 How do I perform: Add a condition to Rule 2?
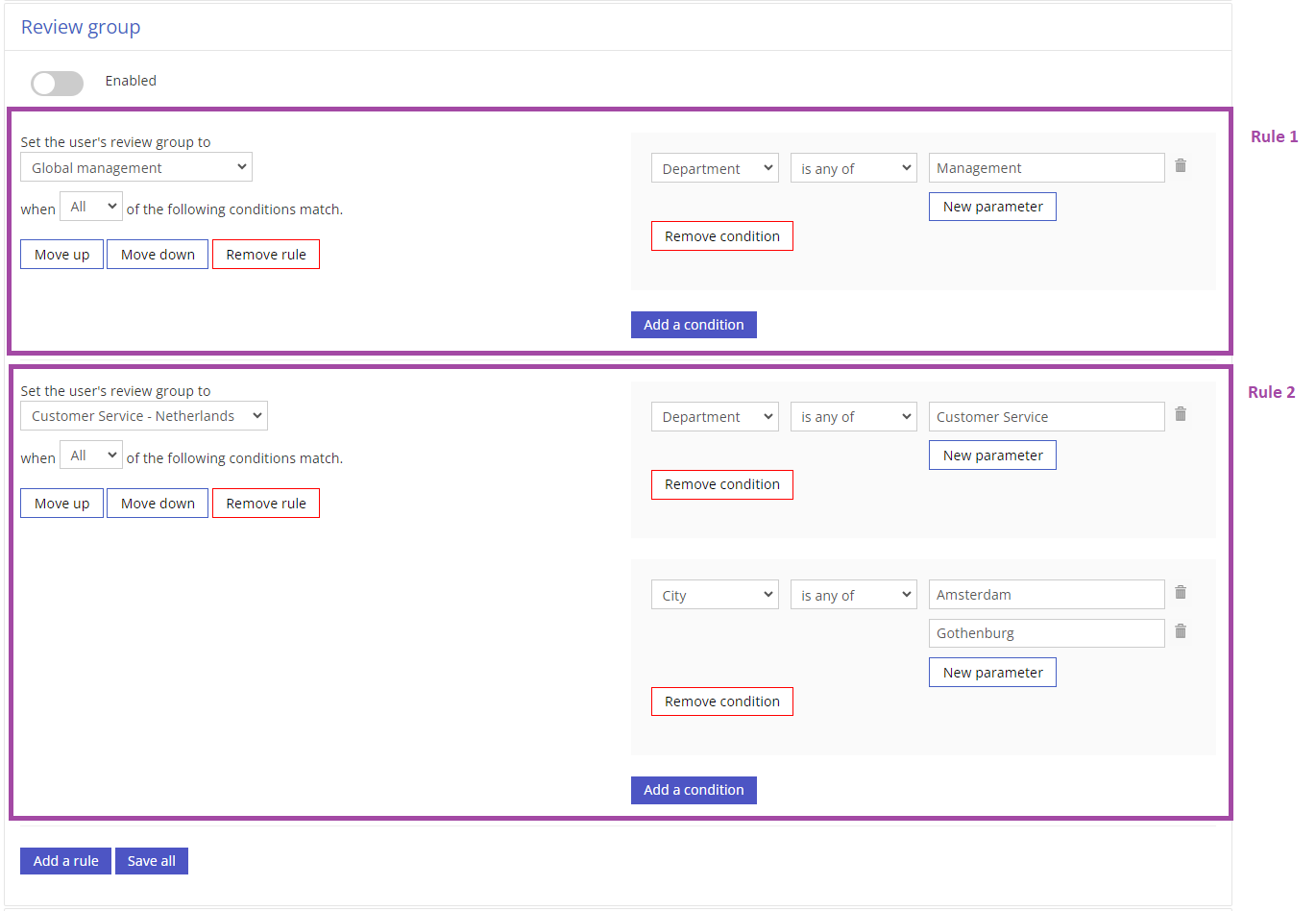(x=694, y=790)
